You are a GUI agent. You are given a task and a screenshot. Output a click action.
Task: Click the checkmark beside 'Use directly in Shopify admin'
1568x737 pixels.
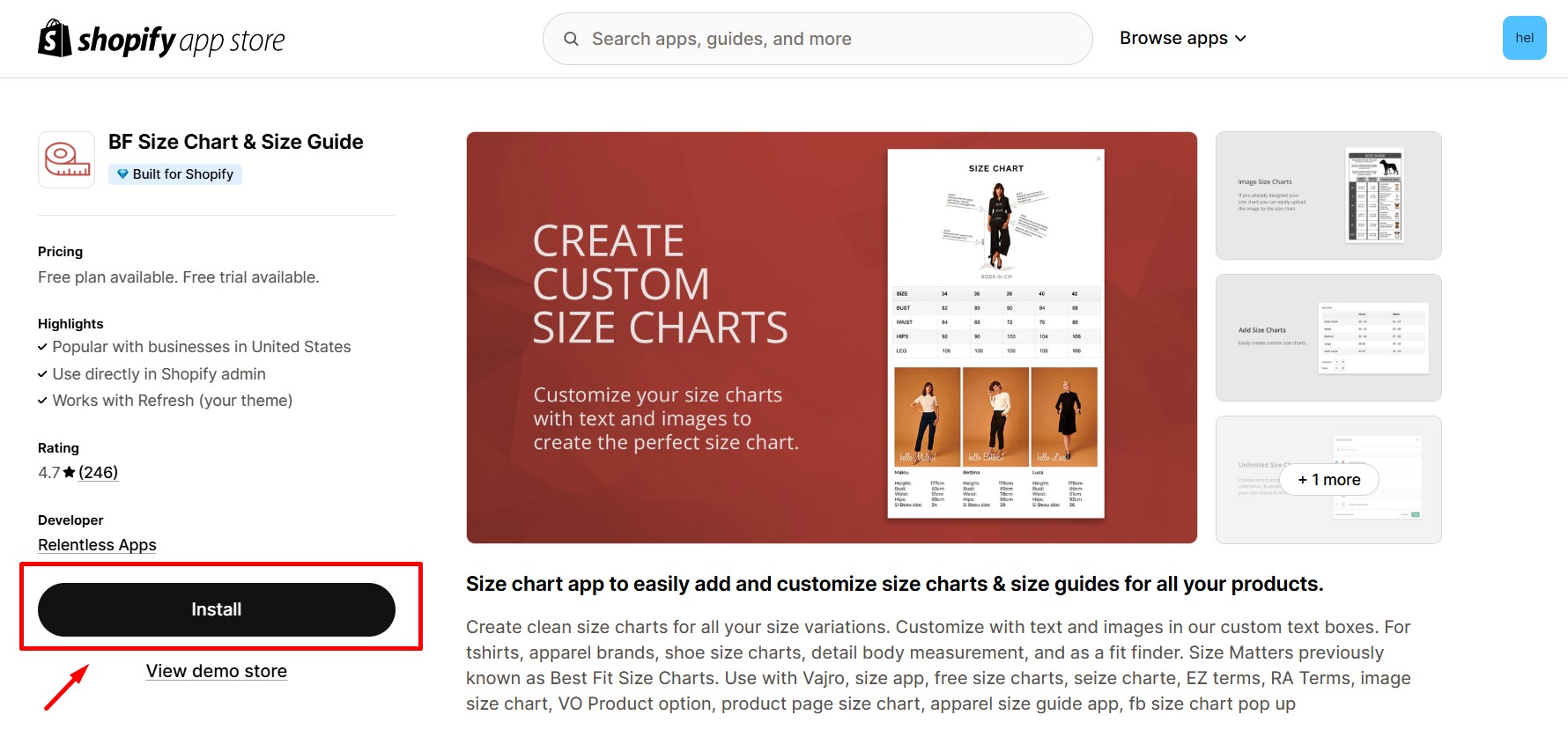(42, 373)
